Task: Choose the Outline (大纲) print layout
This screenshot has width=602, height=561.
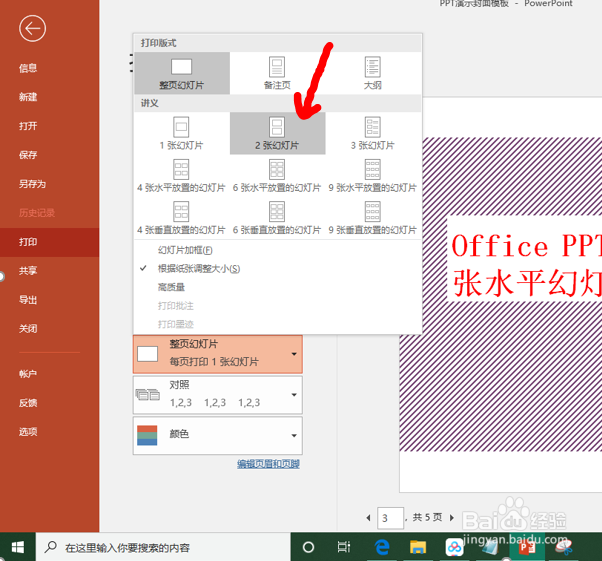Action: tap(373, 73)
